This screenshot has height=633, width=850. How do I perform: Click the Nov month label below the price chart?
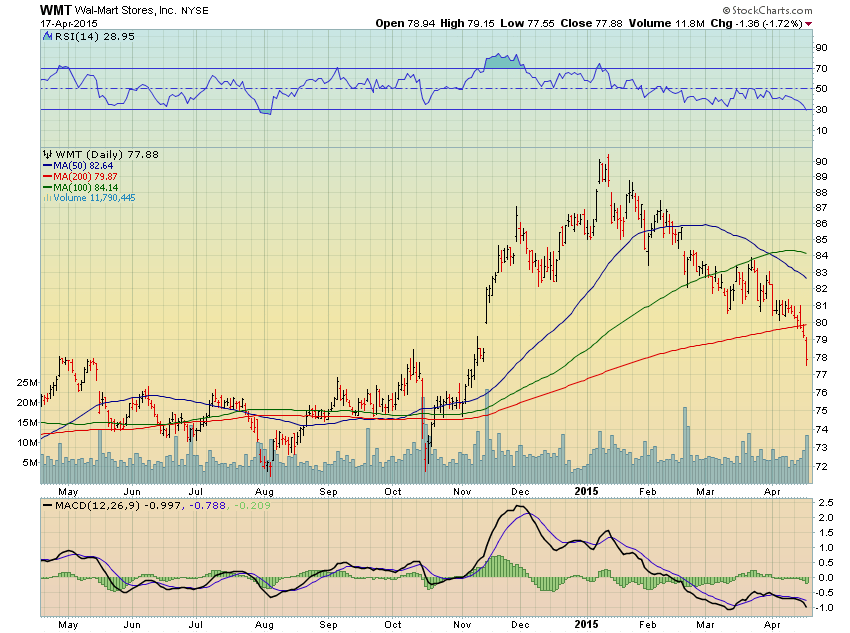tap(462, 492)
